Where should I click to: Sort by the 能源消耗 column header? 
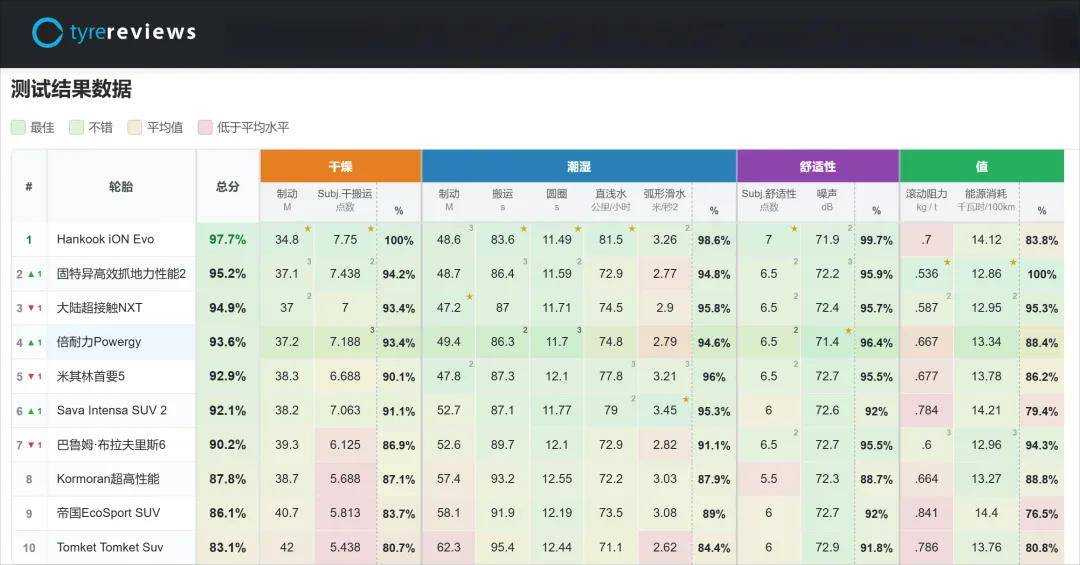click(x=986, y=201)
